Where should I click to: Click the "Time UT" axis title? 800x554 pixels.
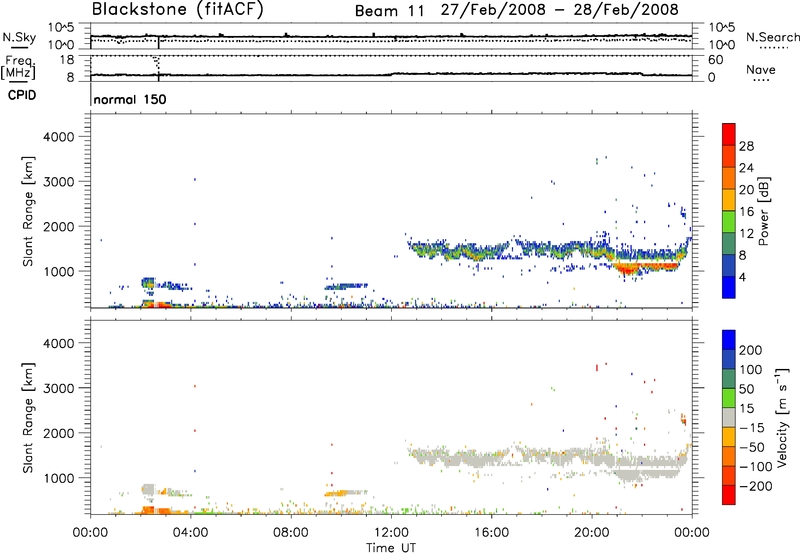coord(391,548)
